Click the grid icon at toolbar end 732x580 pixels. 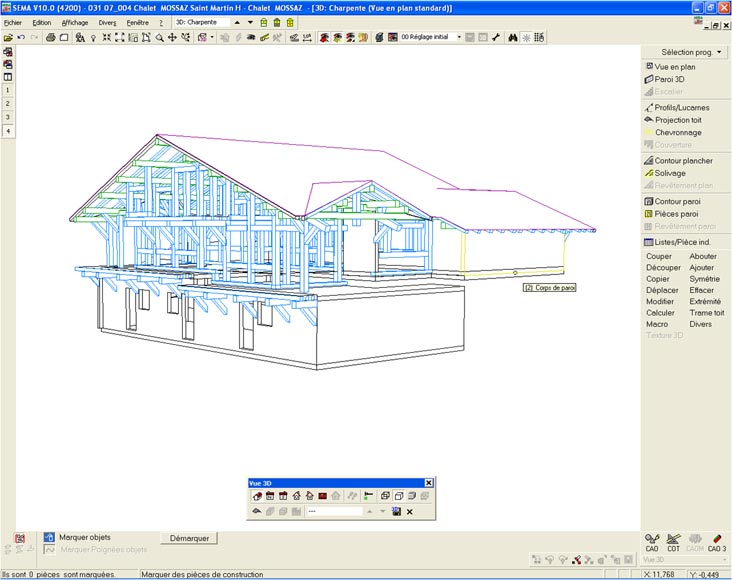pos(539,37)
